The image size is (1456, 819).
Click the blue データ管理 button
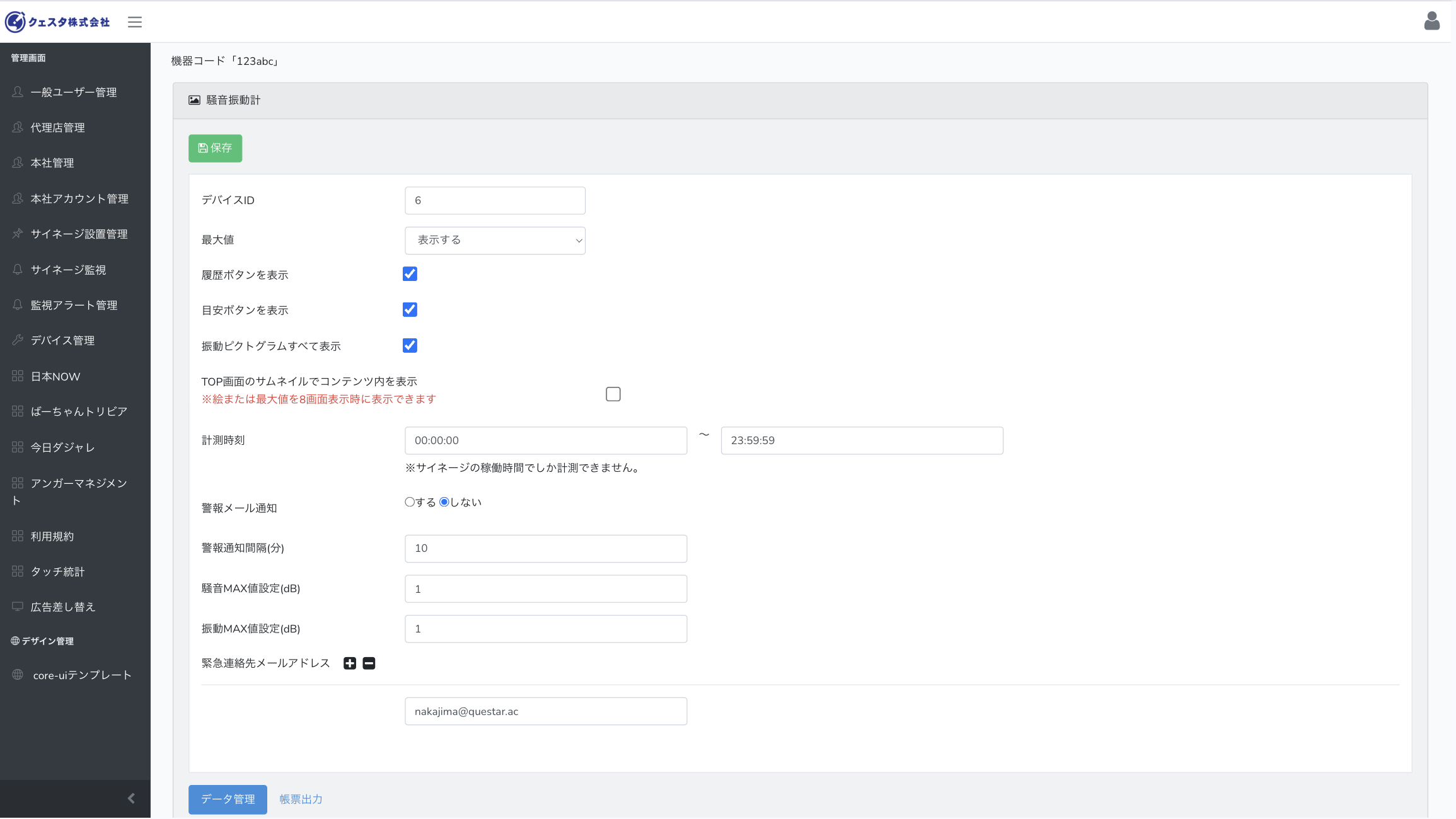(228, 799)
